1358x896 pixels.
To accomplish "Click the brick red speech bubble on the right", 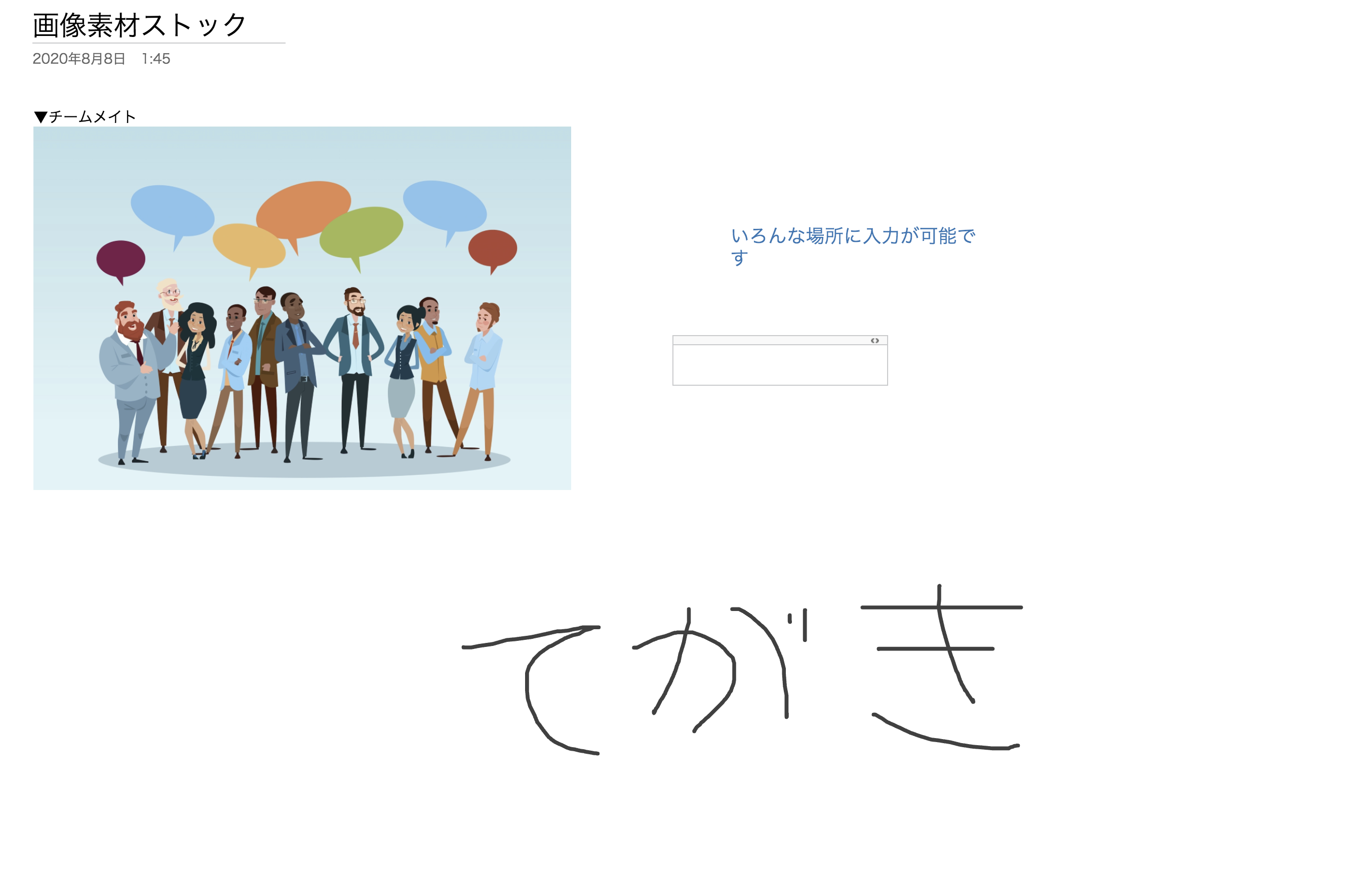I will click(493, 250).
